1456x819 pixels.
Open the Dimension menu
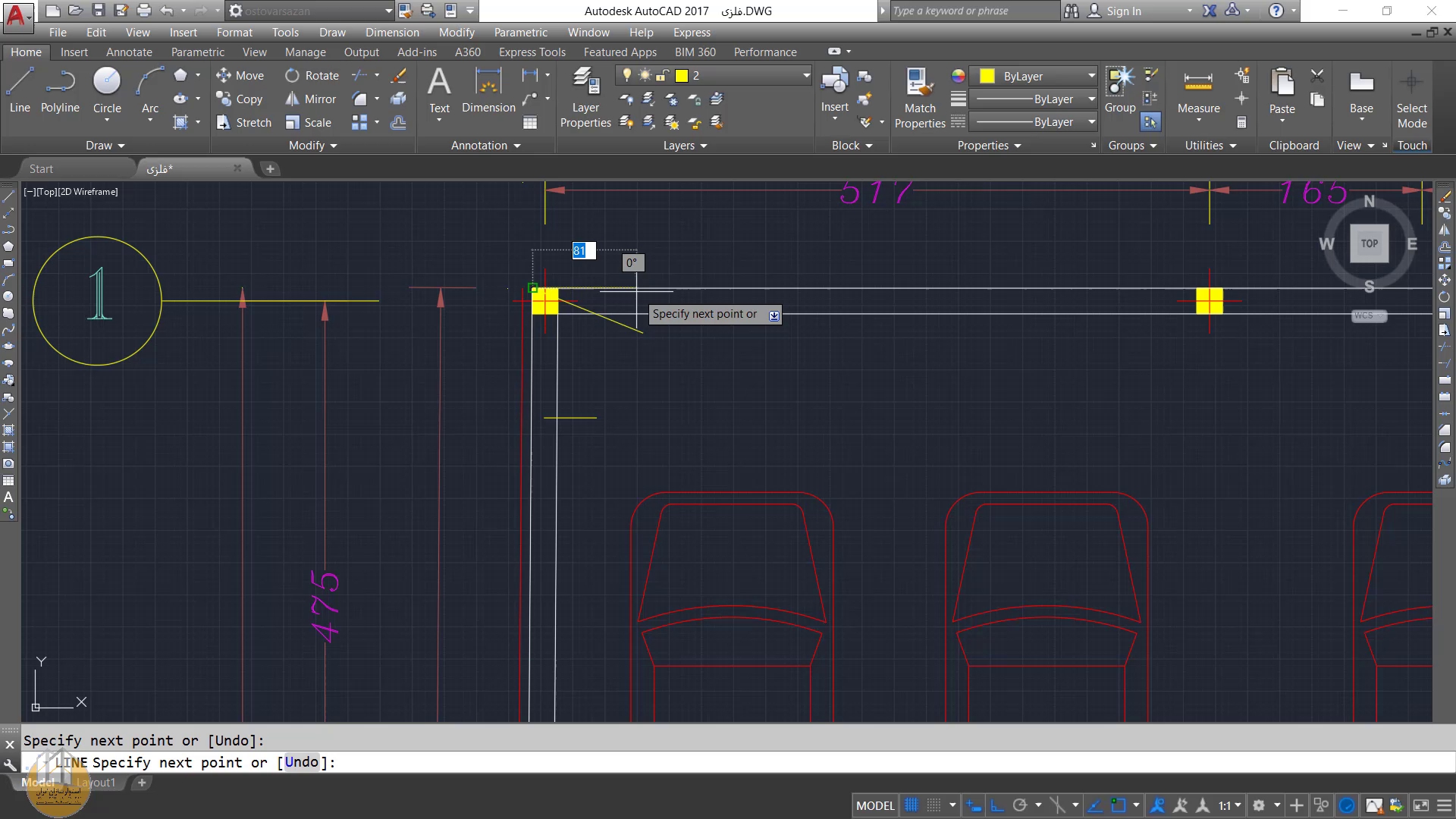coord(392,33)
